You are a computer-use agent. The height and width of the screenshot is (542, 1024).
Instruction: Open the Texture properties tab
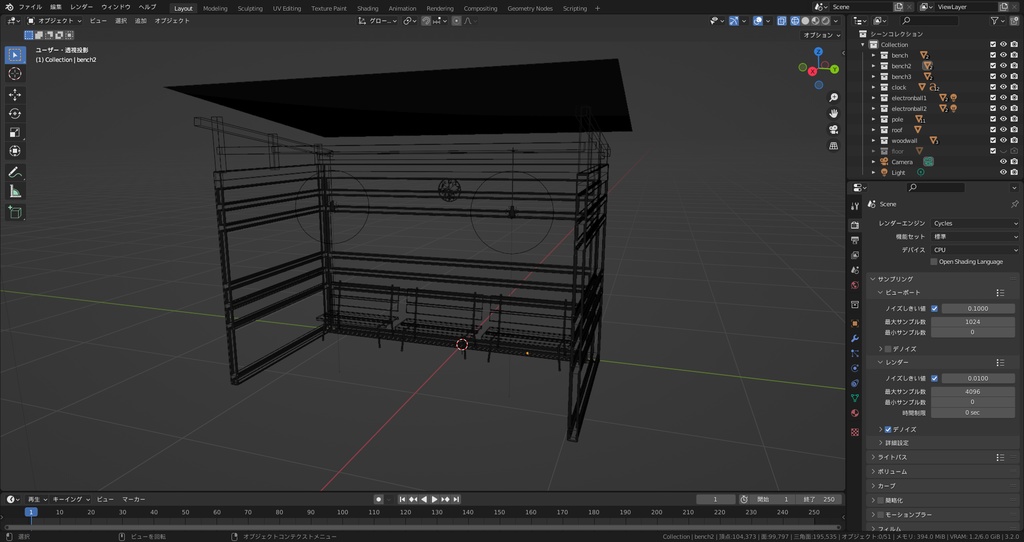(x=855, y=432)
